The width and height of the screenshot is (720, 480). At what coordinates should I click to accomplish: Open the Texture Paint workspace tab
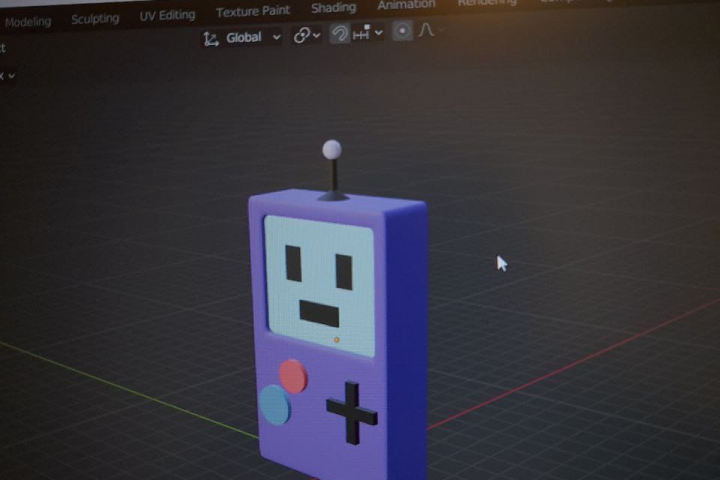[x=253, y=11]
